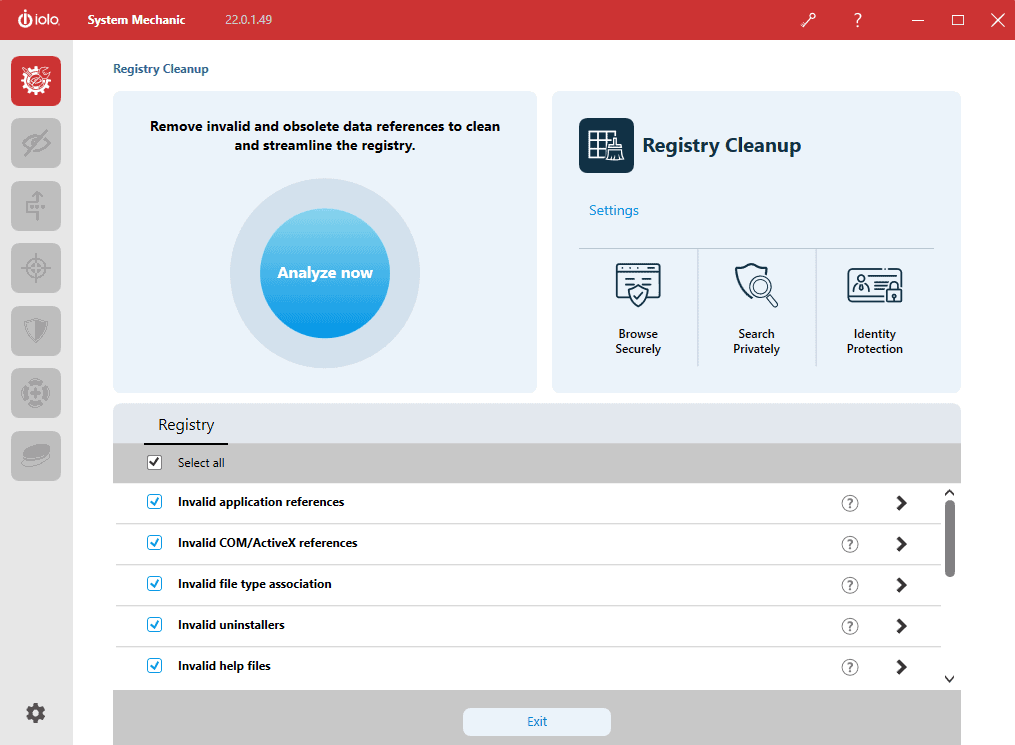Uncheck Invalid help files
Image resolution: width=1015 pixels, height=745 pixels.
tap(154, 666)
